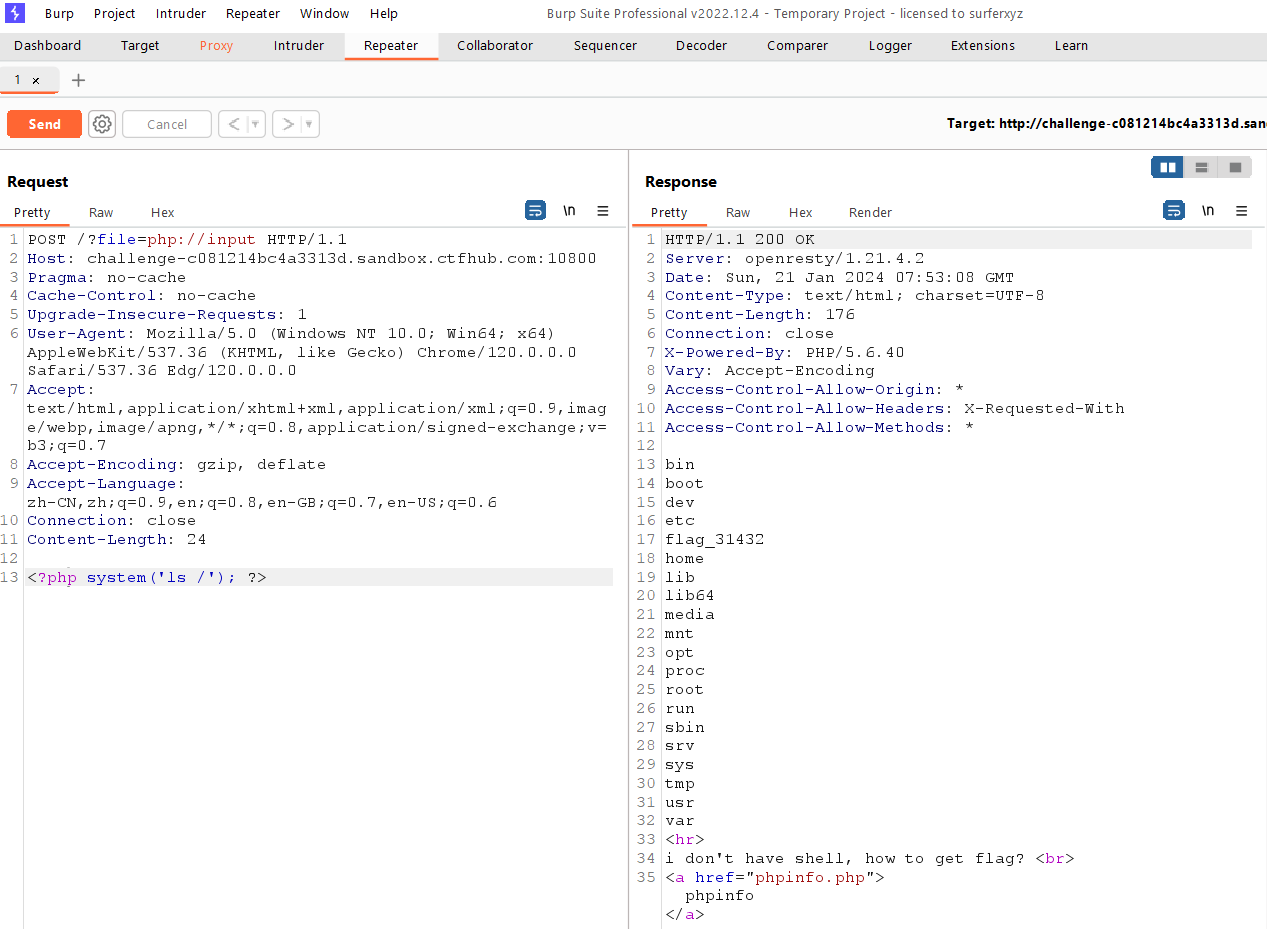Select Pretty view in the Request panel
Viewport: 1267px width, 929px height.
tap(32, 212)
